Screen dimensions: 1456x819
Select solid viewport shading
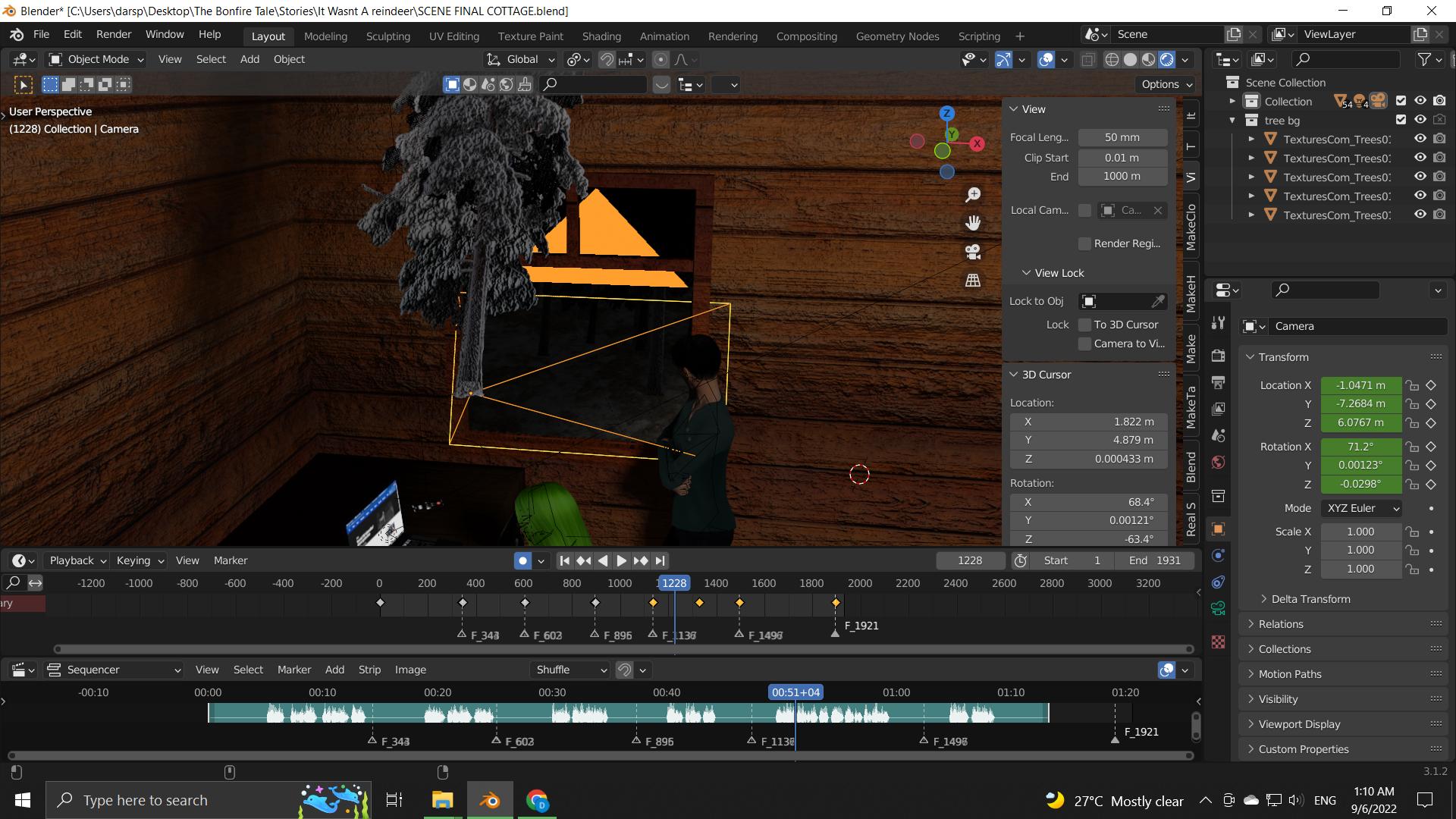1130,59
